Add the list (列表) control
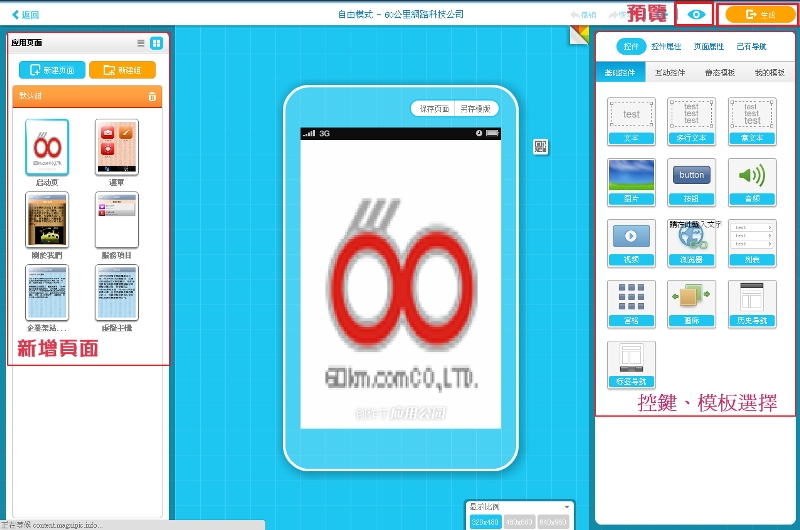 [x=752, y=243]
